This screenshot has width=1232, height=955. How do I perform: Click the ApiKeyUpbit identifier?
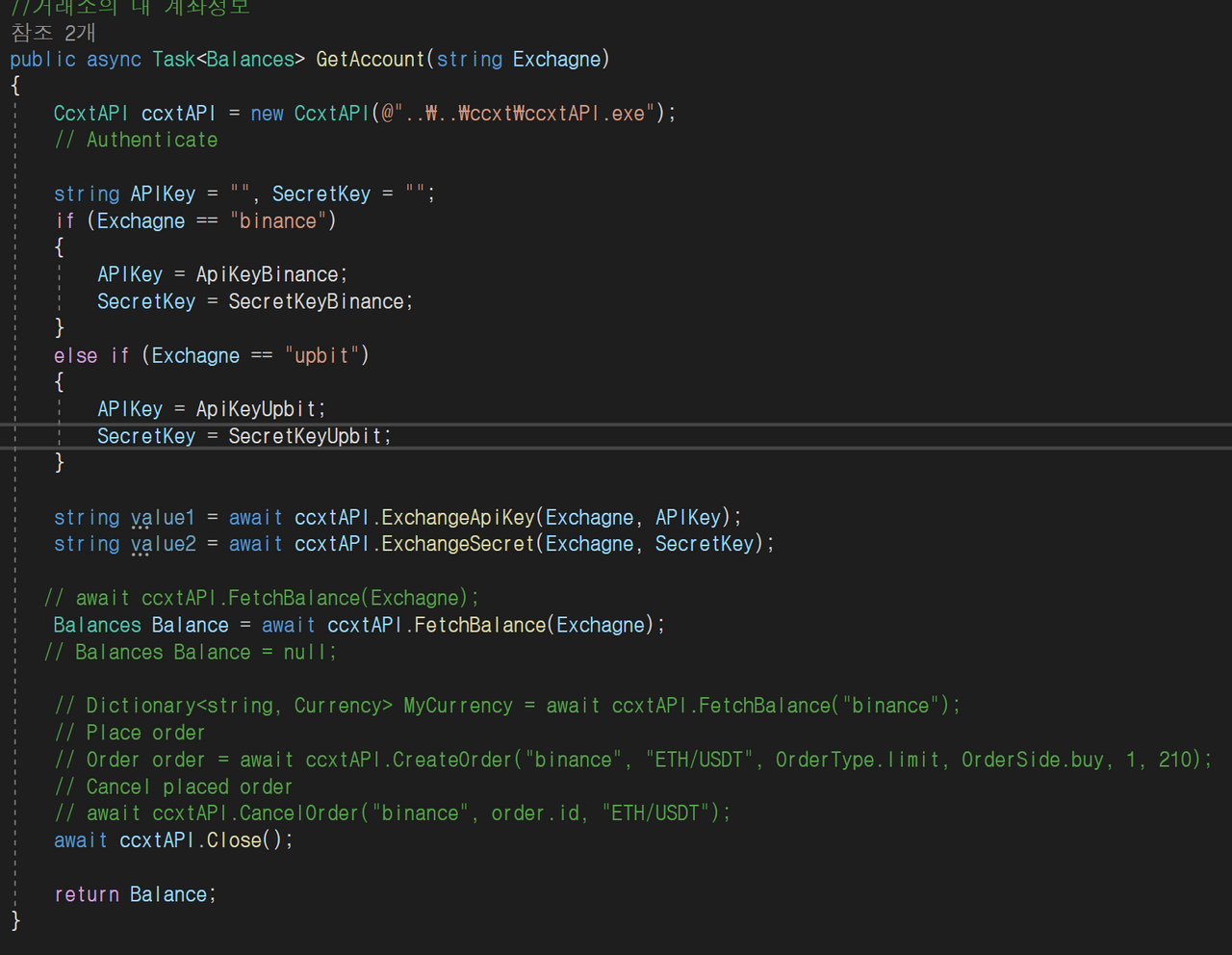click(256, 410)
